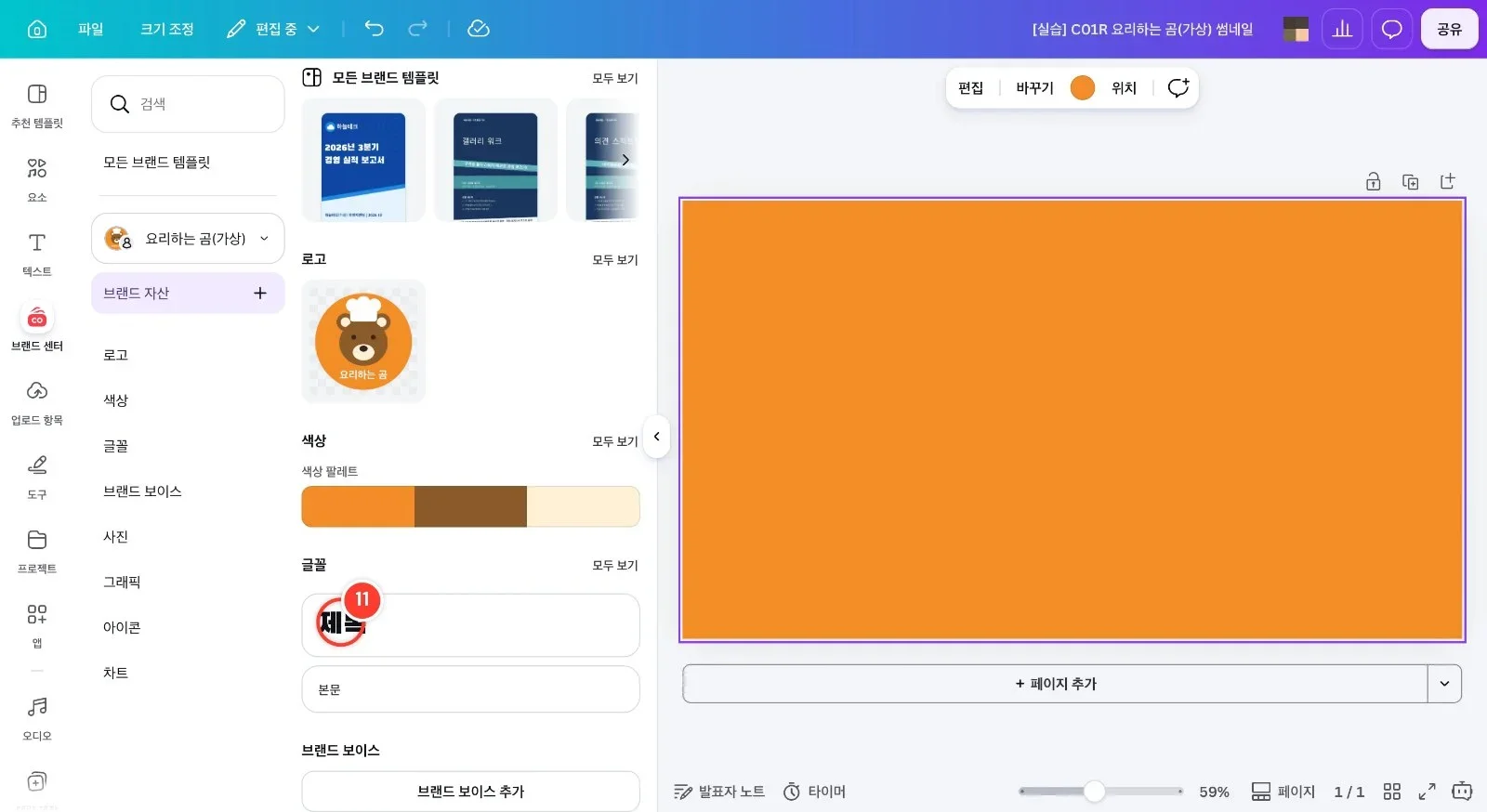
Task: Show more brand templates with the right arrow
Action: (625, 160)
